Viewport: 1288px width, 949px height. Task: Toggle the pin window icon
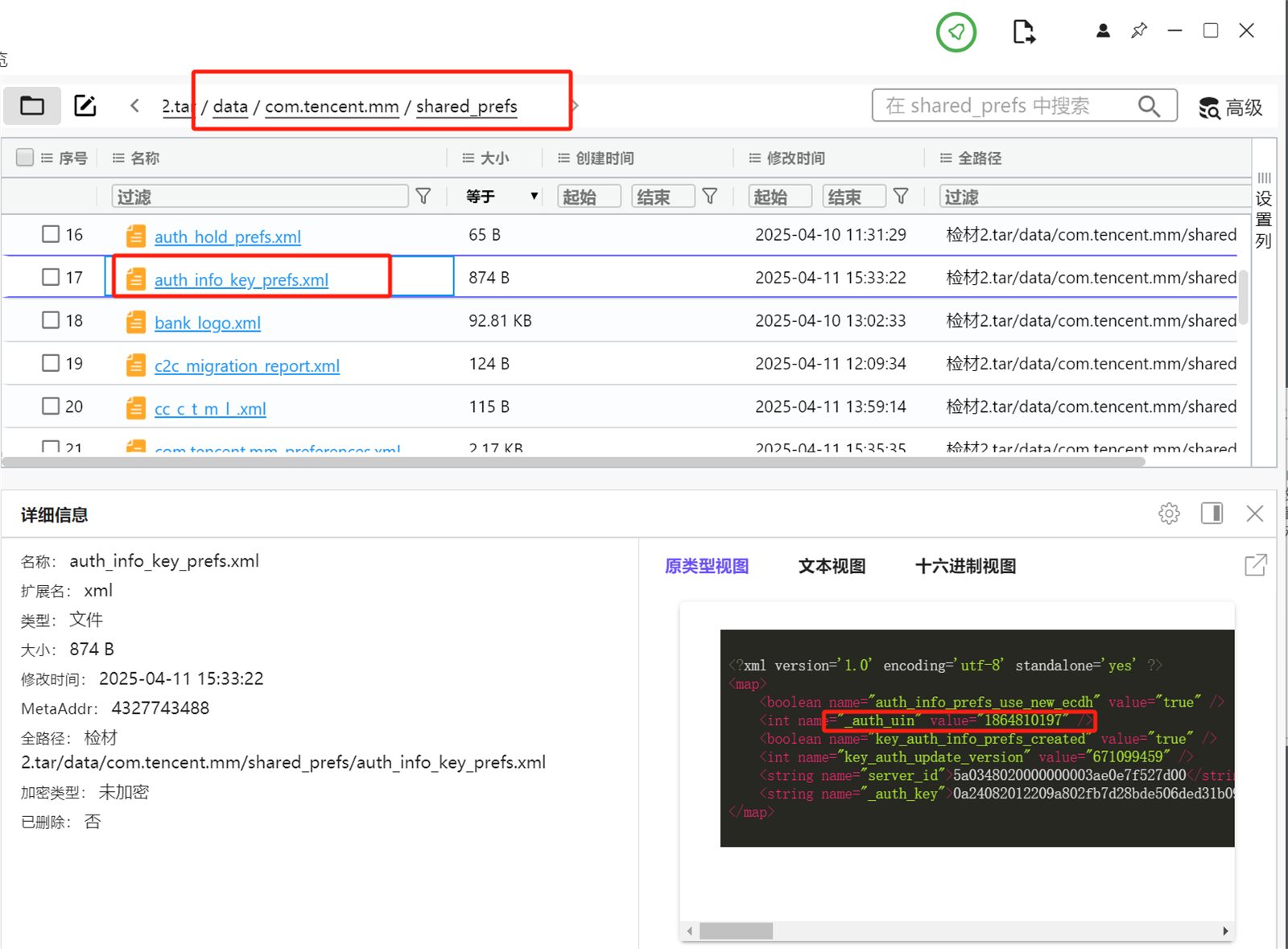click(x=1139, y=31)
